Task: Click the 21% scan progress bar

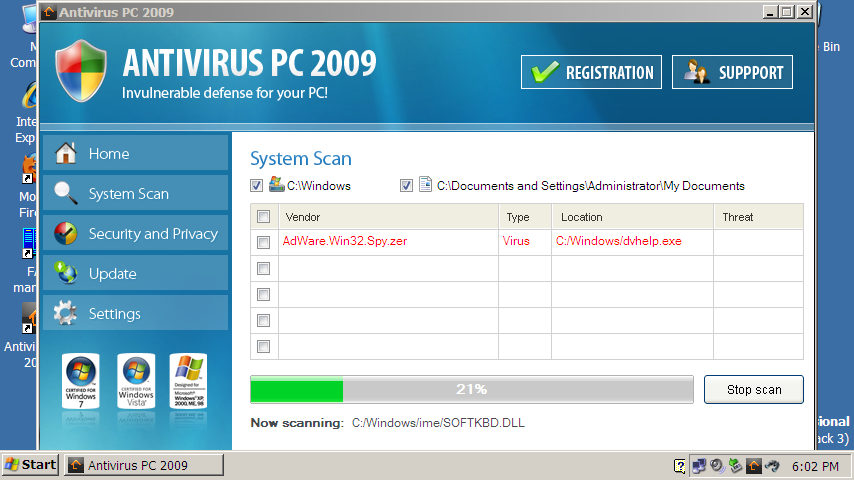Action: [x=472, y=389]
